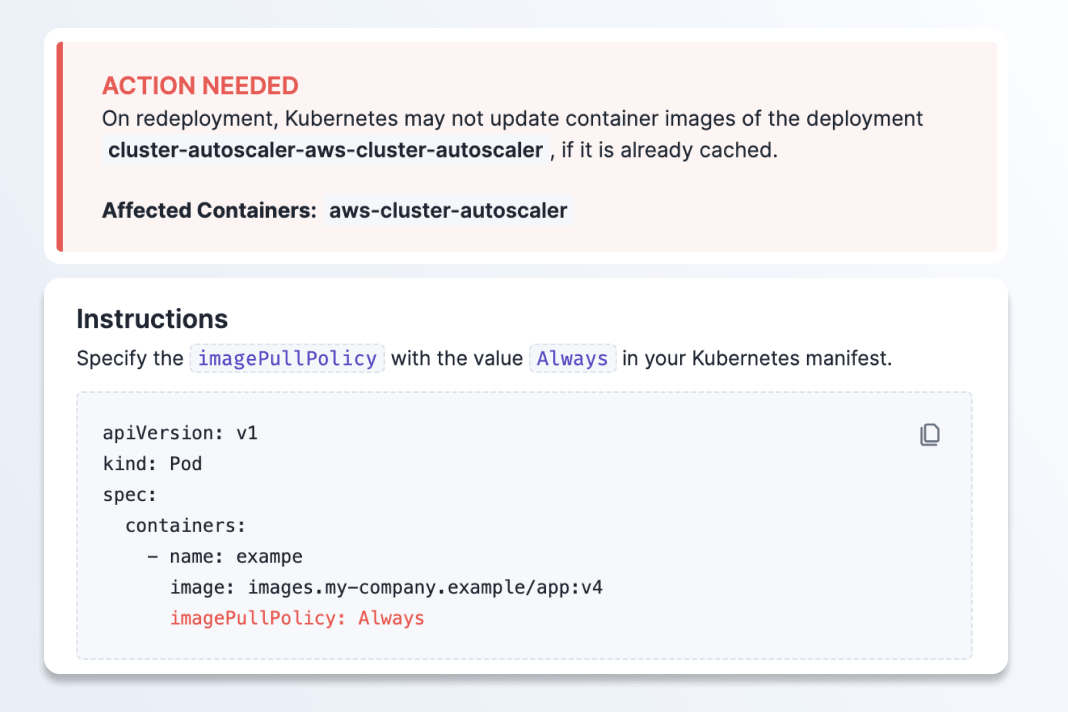This screenshot has height=712, width=1068.
Task: Click the apiVersion: v1 code line
Action: click(180, 434)
